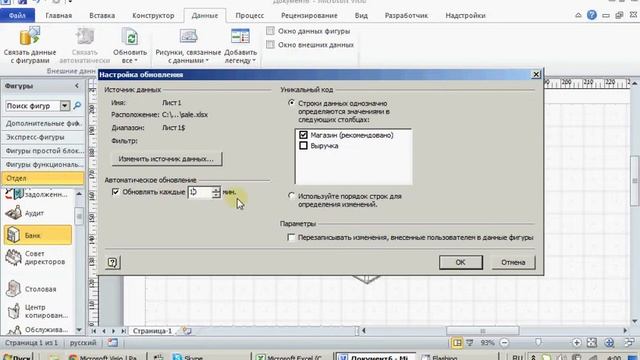
Task: Click the zoom out minus button
Action: [x=504, y=343]
